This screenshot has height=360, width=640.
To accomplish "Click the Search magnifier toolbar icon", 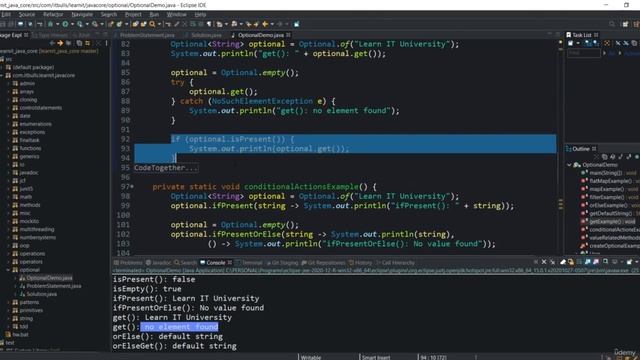I will (x=153, y=24).
